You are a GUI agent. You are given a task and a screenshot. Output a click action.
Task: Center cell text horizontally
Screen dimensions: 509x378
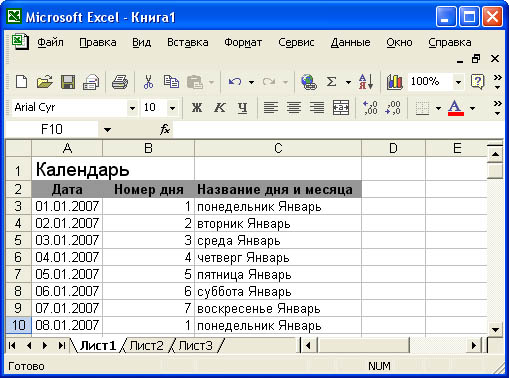tap(294, 108)
